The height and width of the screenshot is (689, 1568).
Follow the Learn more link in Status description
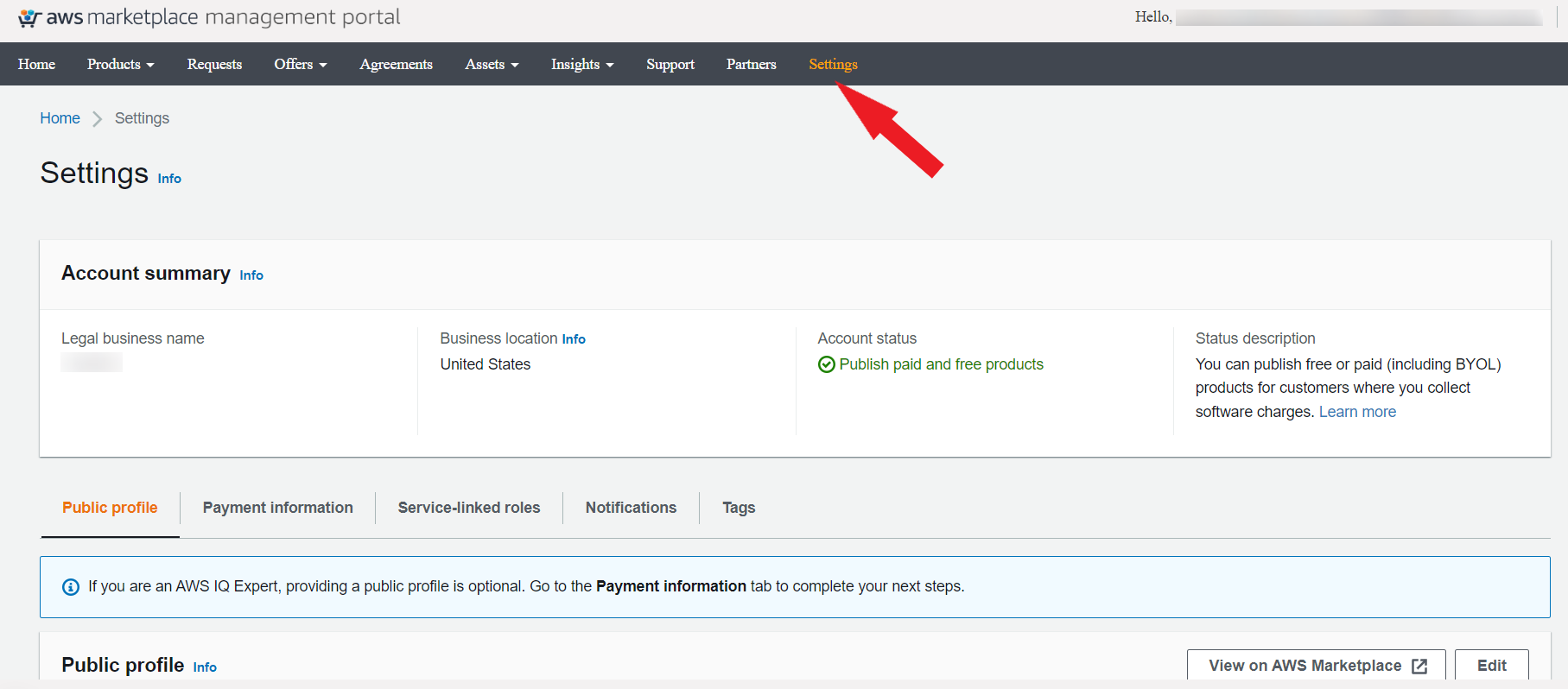pos(1357,412)
